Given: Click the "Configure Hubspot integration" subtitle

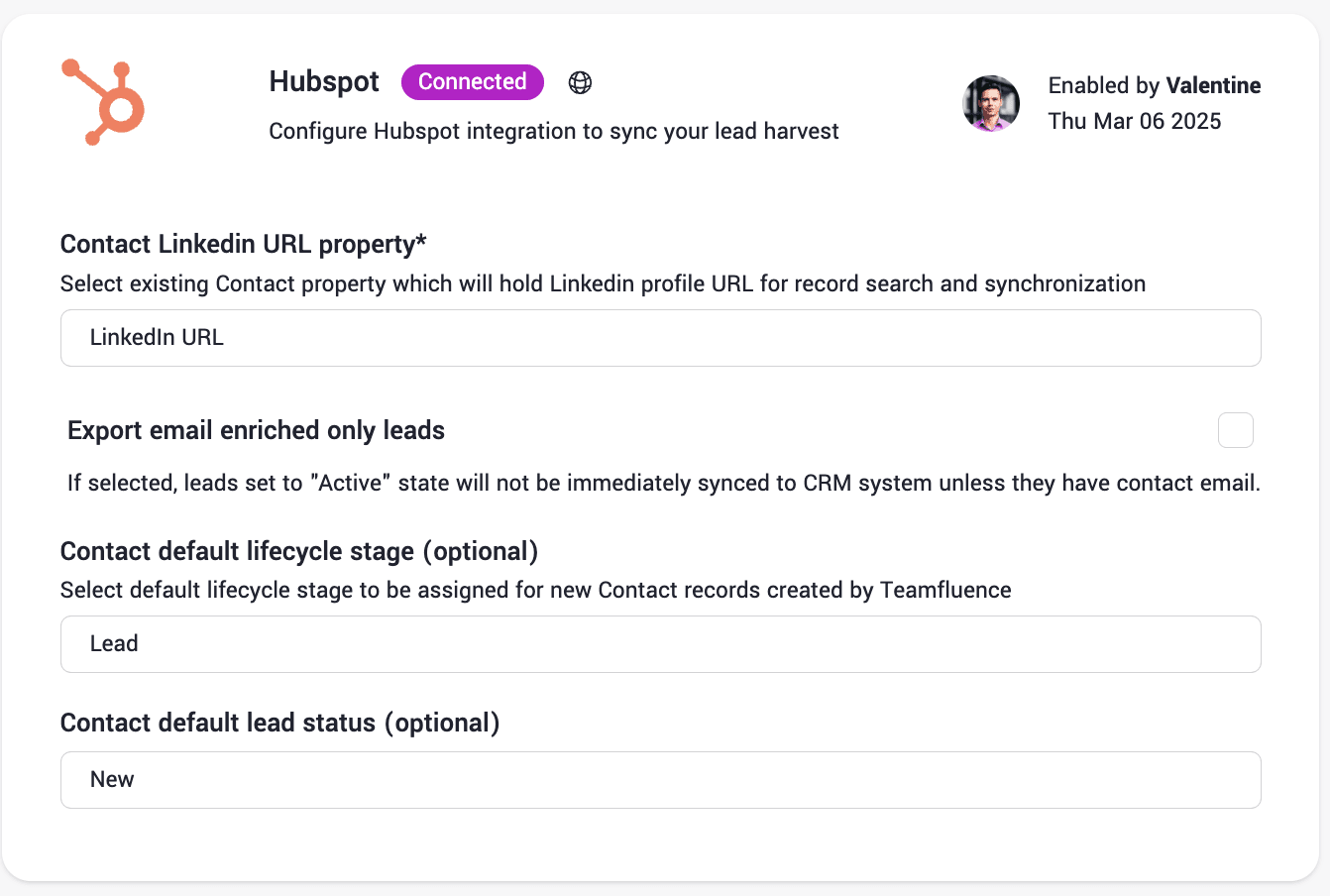Looking at the screenshot, I should tap(553, 131).
